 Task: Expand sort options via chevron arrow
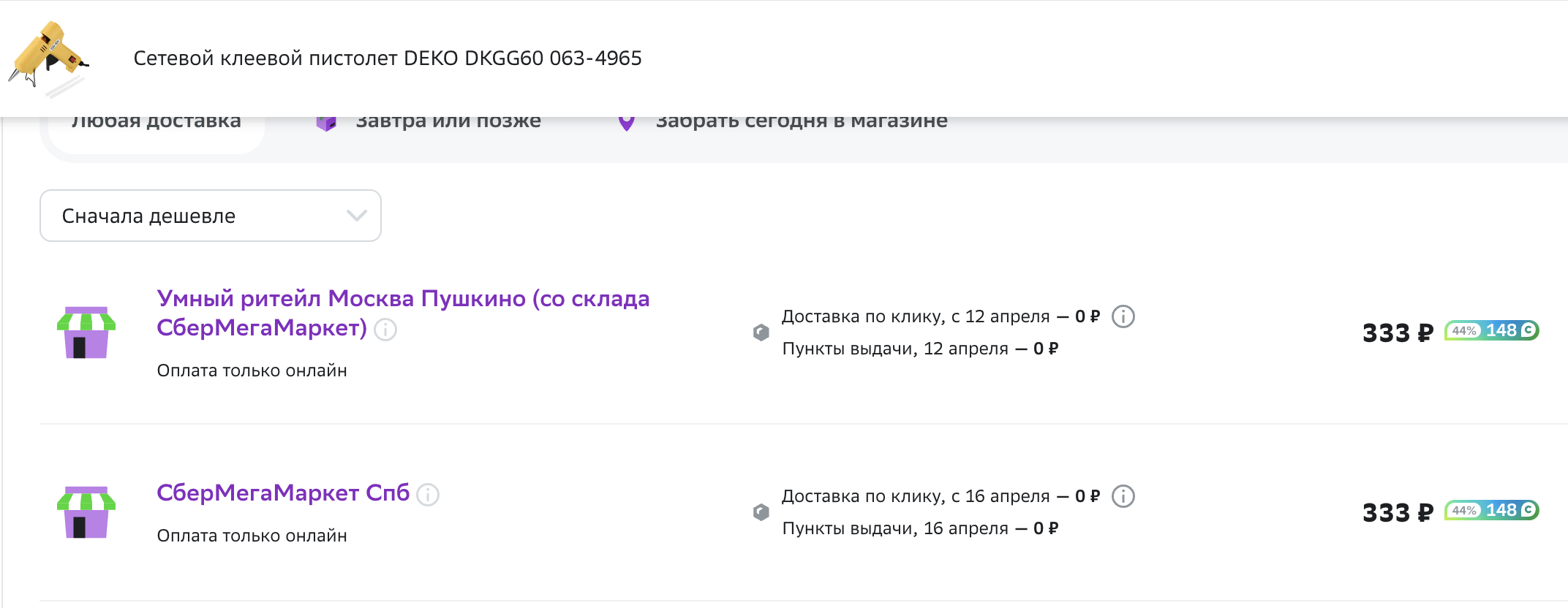click(x=356, y=216)
